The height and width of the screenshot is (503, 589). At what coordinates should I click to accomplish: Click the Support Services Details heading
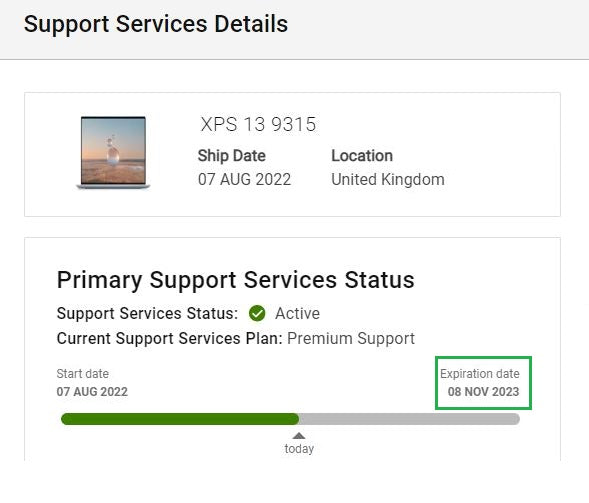pyautogui.click(x=156, y=24)
